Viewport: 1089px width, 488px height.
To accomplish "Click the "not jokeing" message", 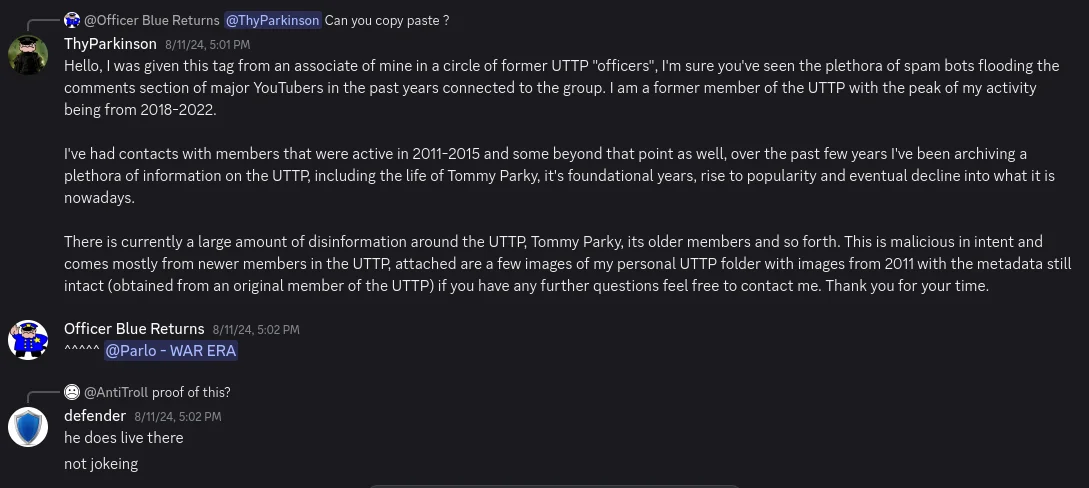I will 101,464.
